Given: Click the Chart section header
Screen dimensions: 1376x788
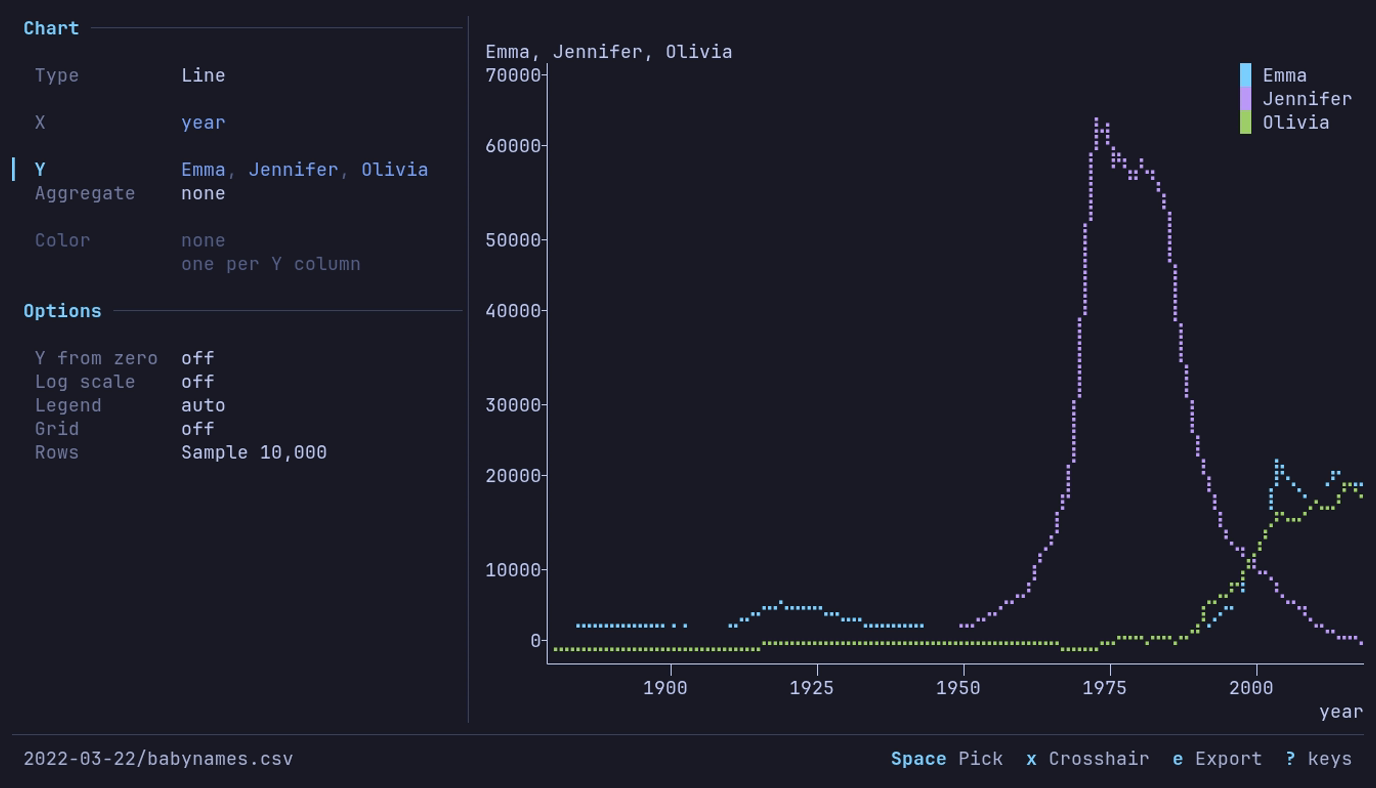Looking at the screenshot, I should (x=51, y=28).
